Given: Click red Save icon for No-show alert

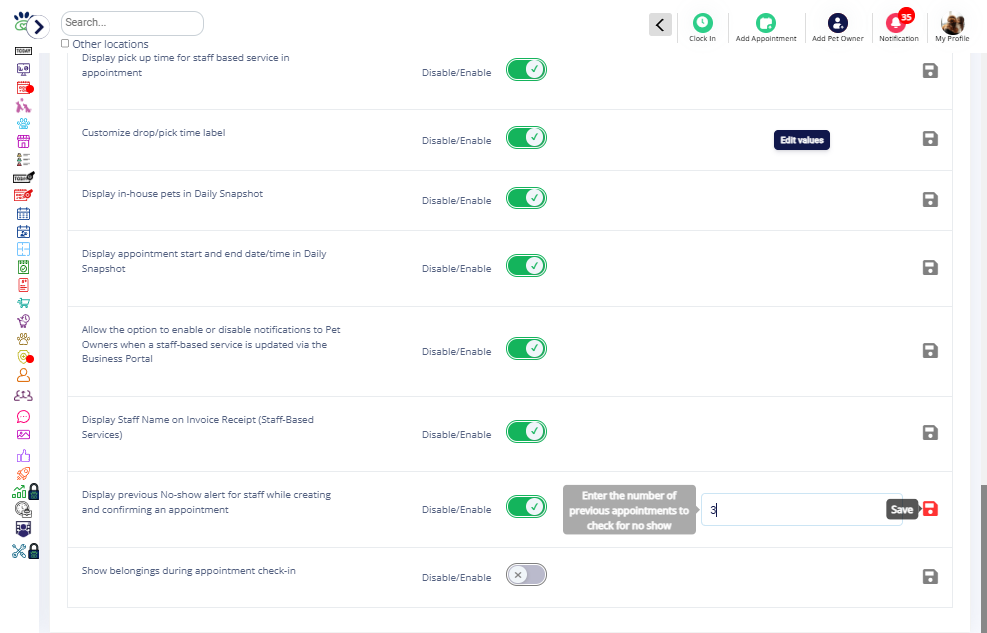Looking at the screenshot, I should 930,509.
